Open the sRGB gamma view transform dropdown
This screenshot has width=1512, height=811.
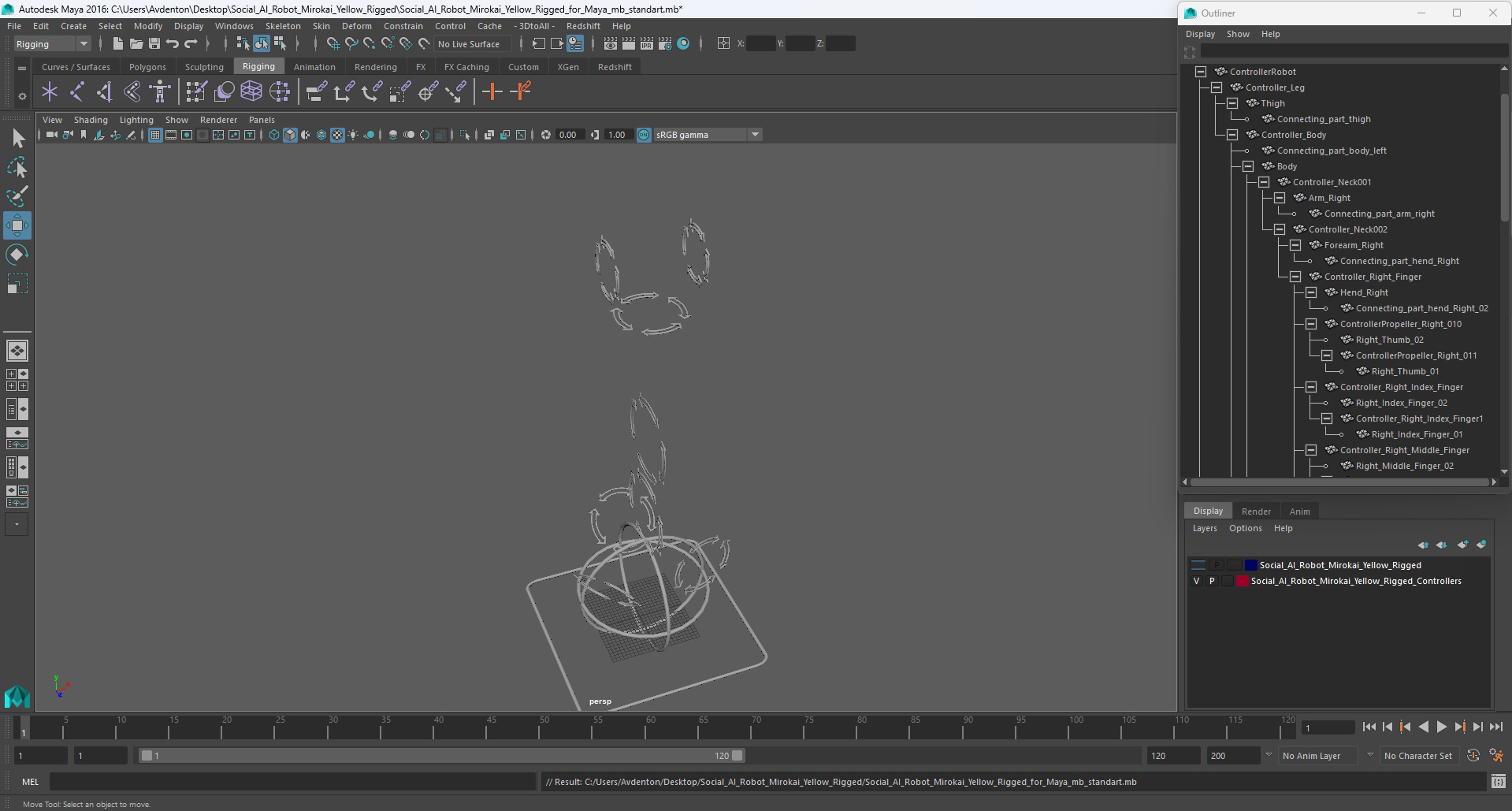[708, 135]
